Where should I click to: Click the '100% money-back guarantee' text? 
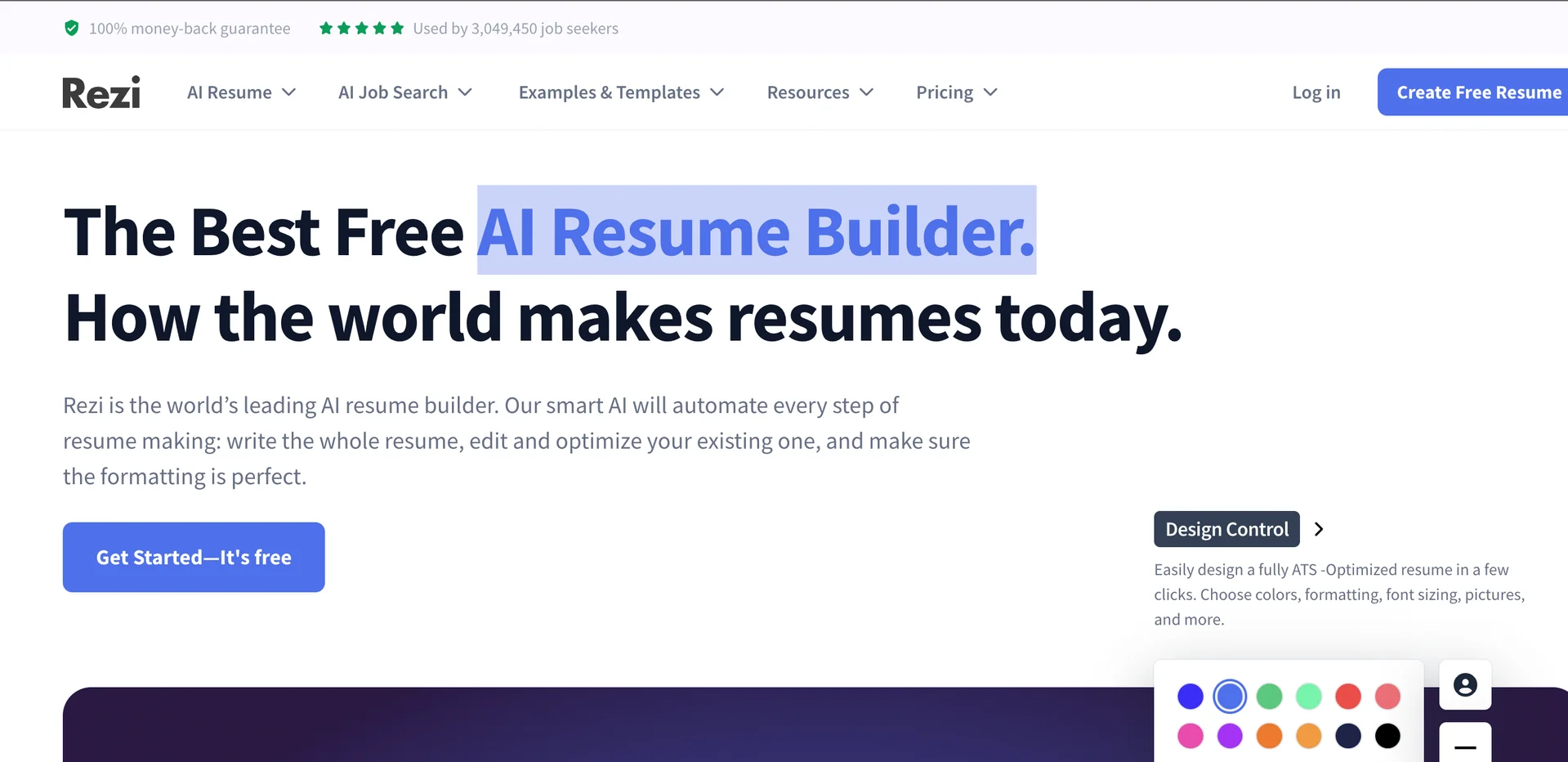pos(190,29)
